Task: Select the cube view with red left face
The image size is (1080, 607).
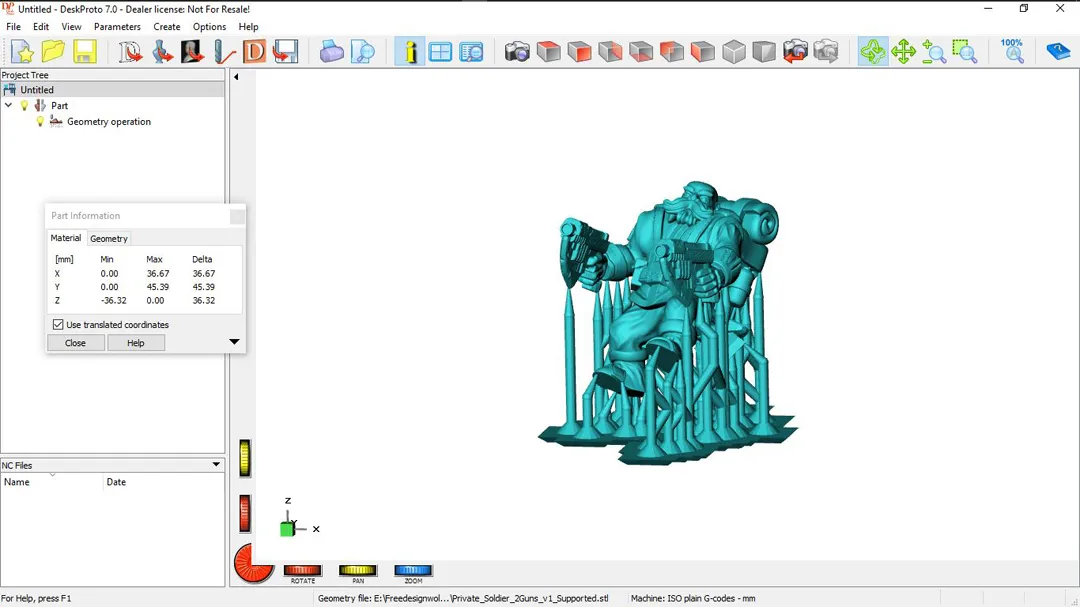Action: [703, 52]
